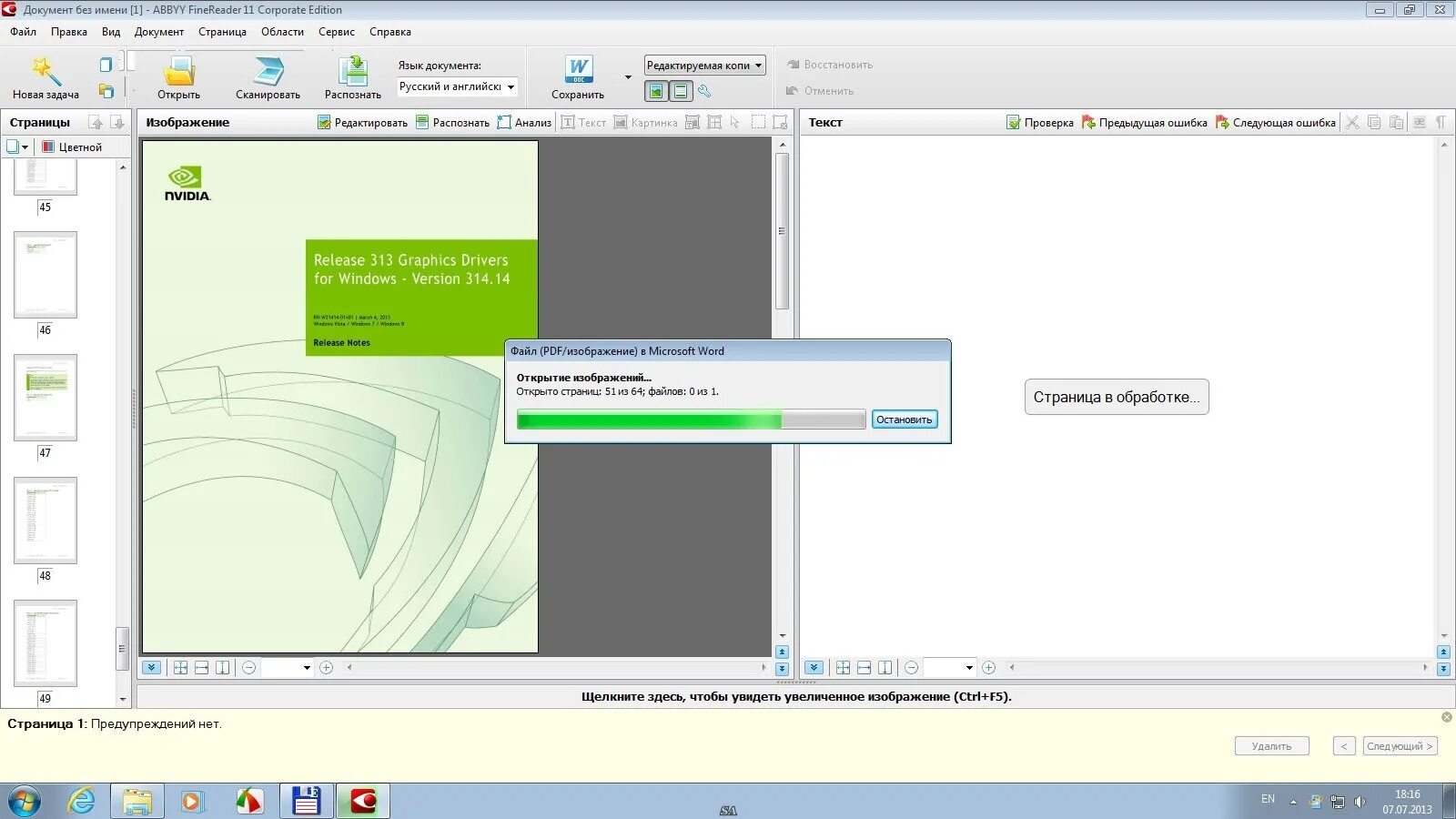This screenshot has width=1456, height=819.
Task: Click the Восстановить button
Action: pos(830,65)
